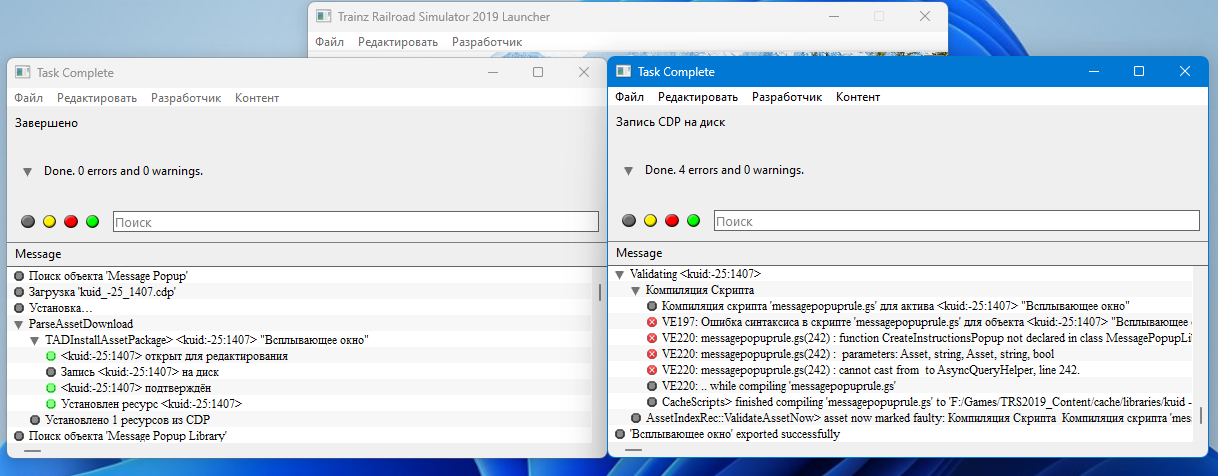
Task: Click green icon of 'открыт для редактирования' row
Action: tap(52, 356)
